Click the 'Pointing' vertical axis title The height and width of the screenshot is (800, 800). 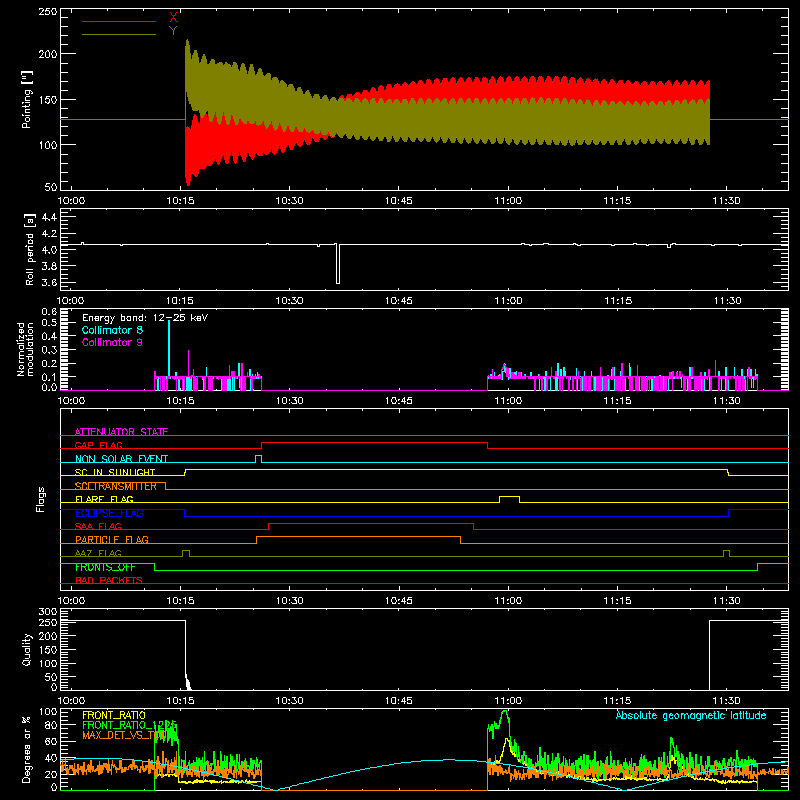click(x=27, y=99)
